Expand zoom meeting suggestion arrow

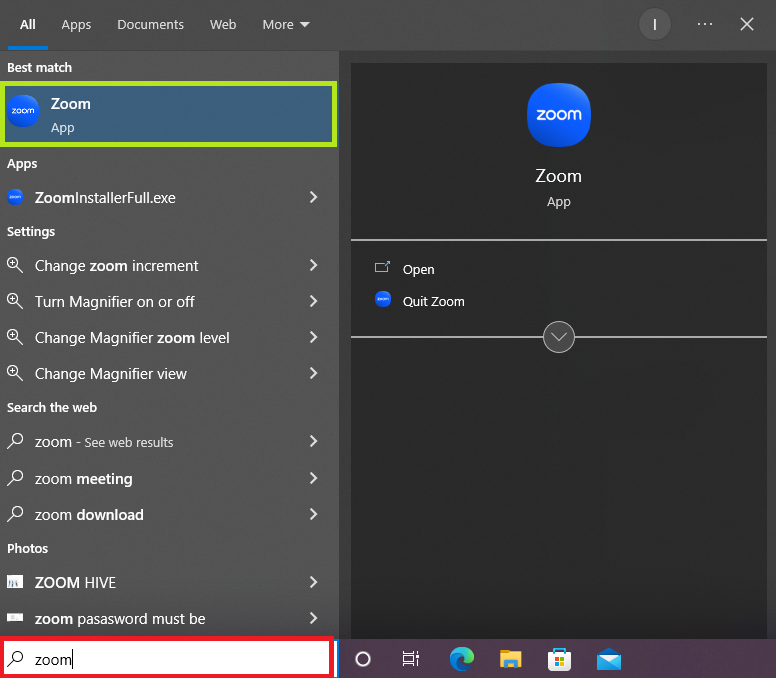coord(313,478)
